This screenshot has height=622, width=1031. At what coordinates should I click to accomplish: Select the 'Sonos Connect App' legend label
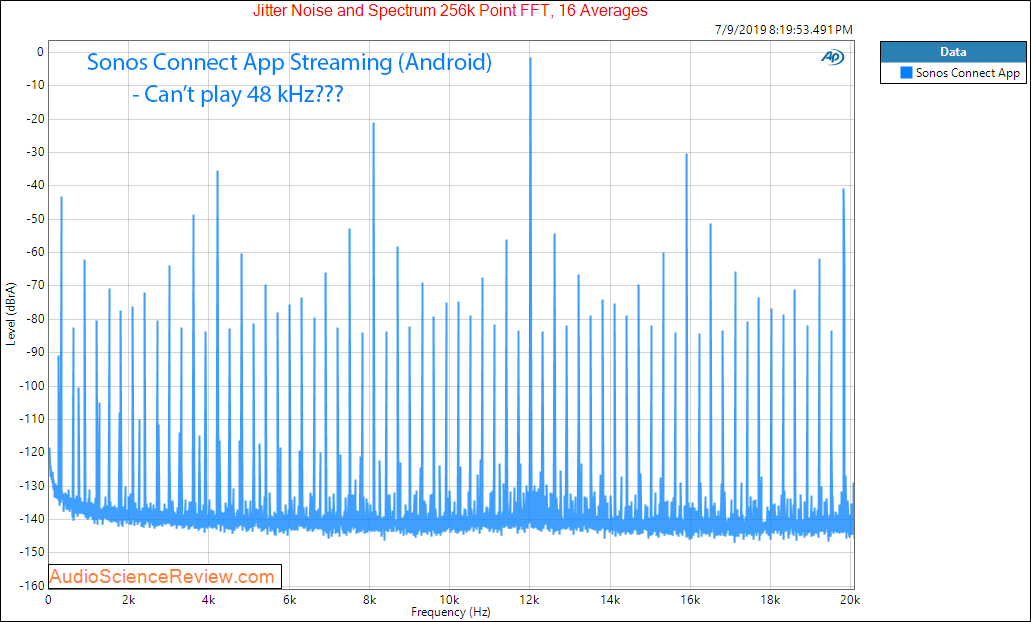tap(968, 73)
